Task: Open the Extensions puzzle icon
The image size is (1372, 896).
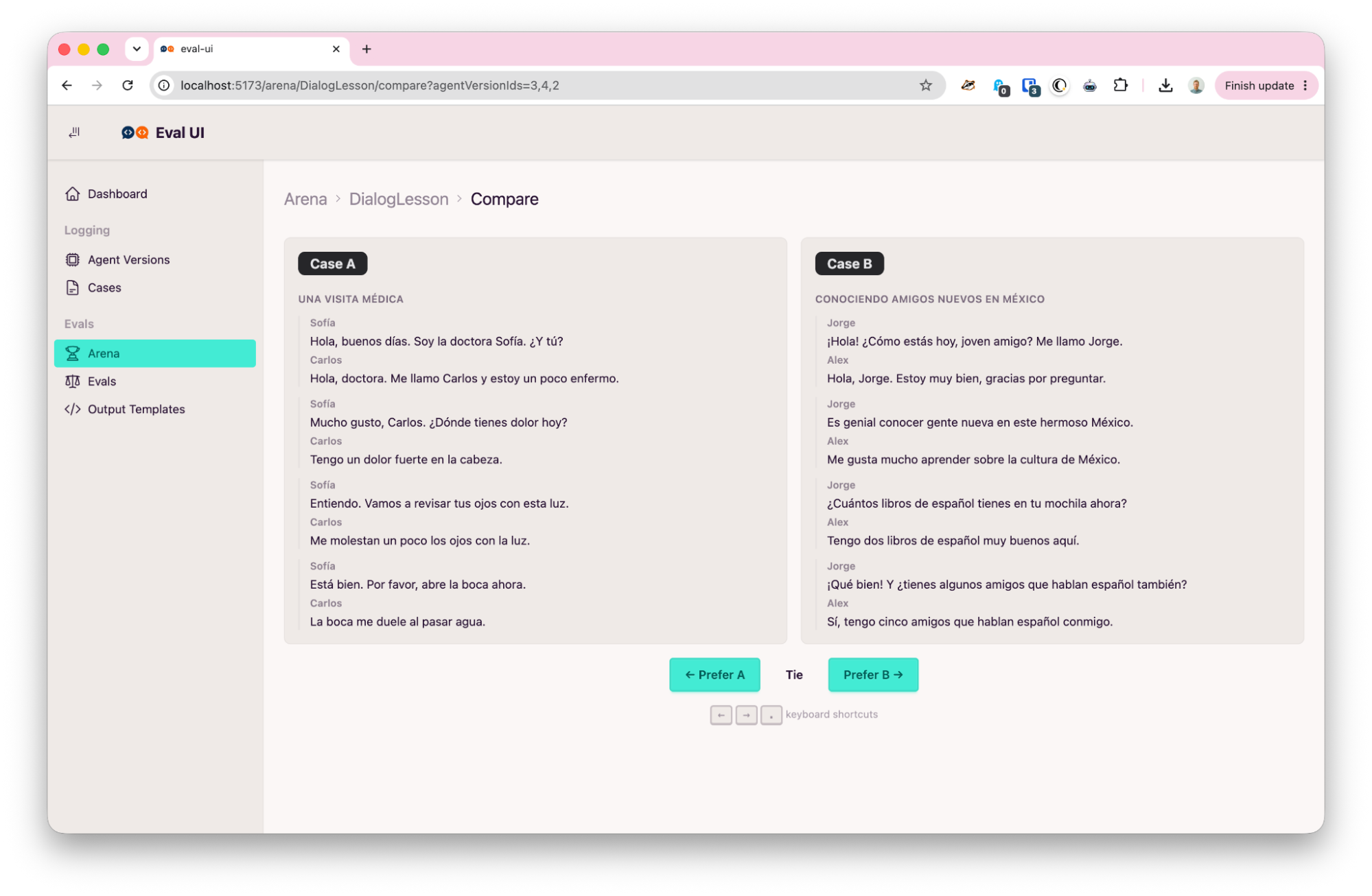Action: (1120, 85)
